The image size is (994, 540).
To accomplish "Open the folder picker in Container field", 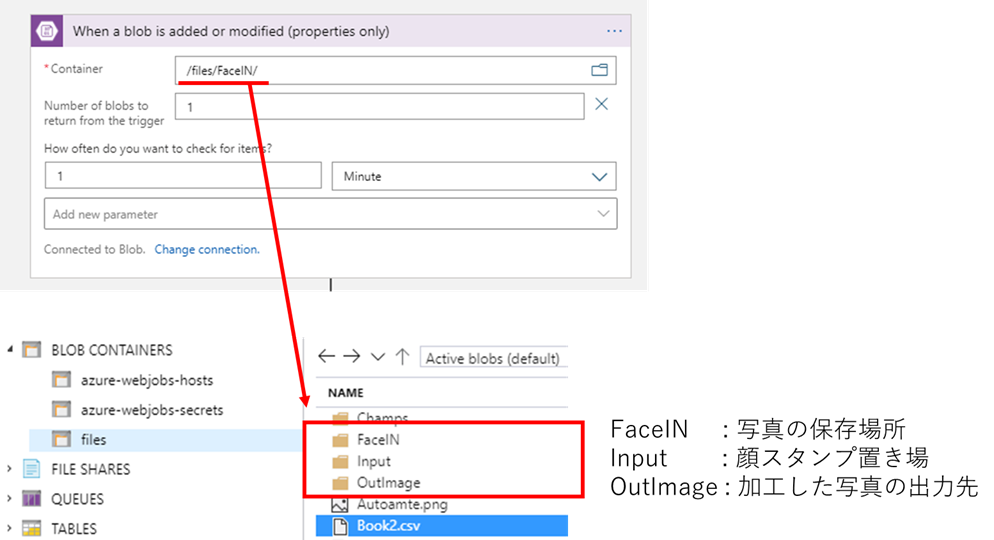I will click(x=599, y=70).
